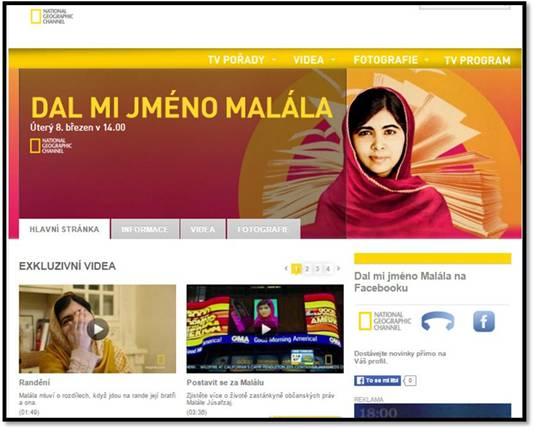Open the Randění video title link
This screenshot has height=428, width=534.
[34, 382]
